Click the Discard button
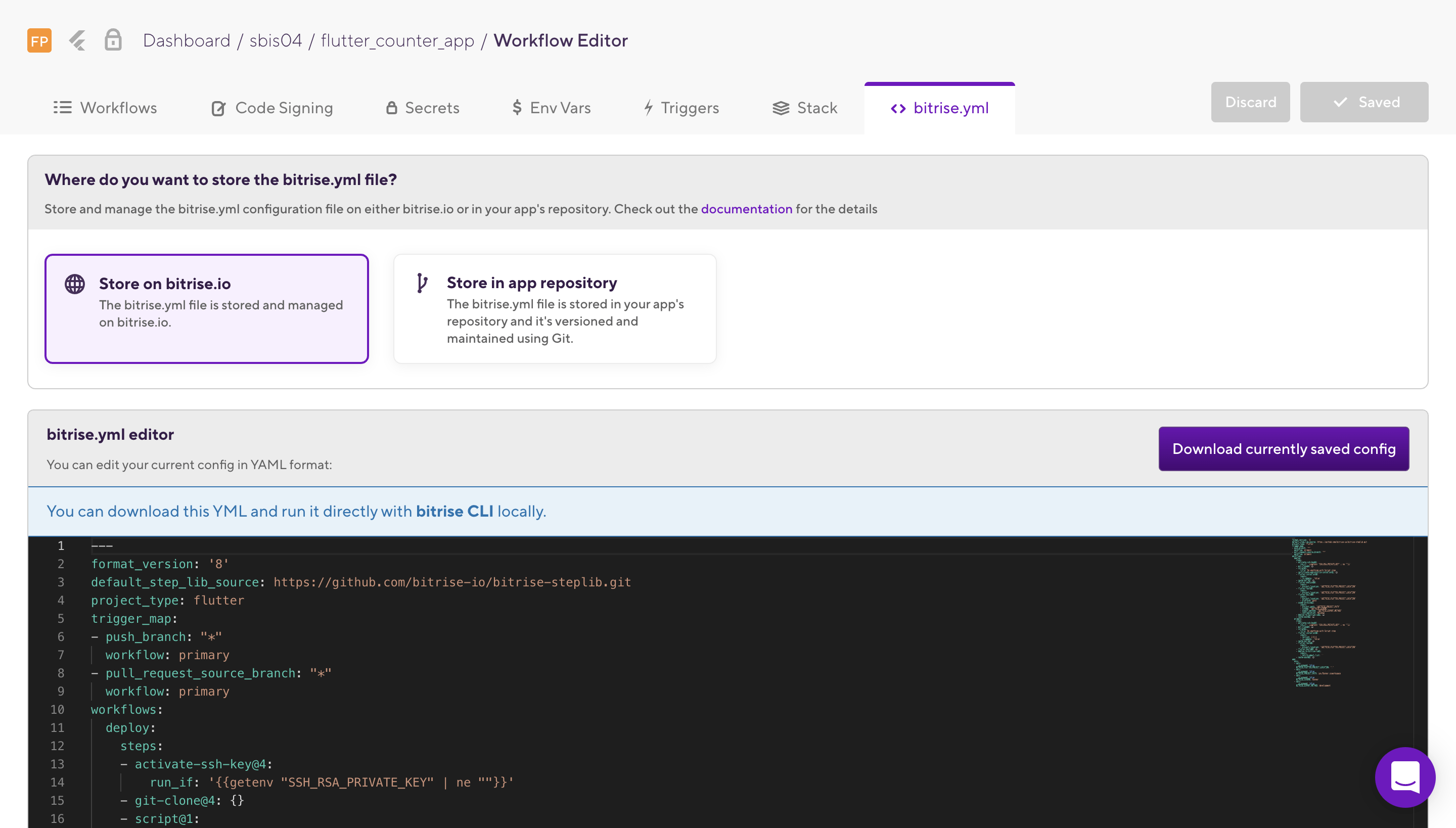 [x=1250, y=102]
